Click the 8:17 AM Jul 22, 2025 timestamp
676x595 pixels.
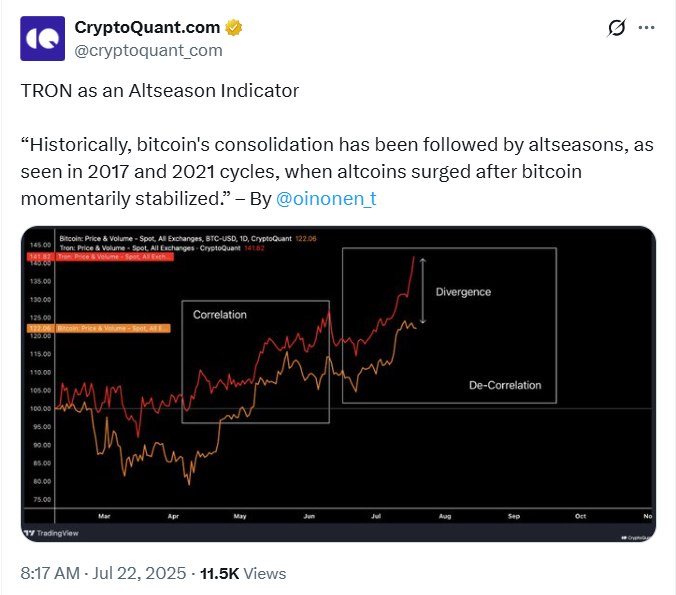tap(103, 573)
